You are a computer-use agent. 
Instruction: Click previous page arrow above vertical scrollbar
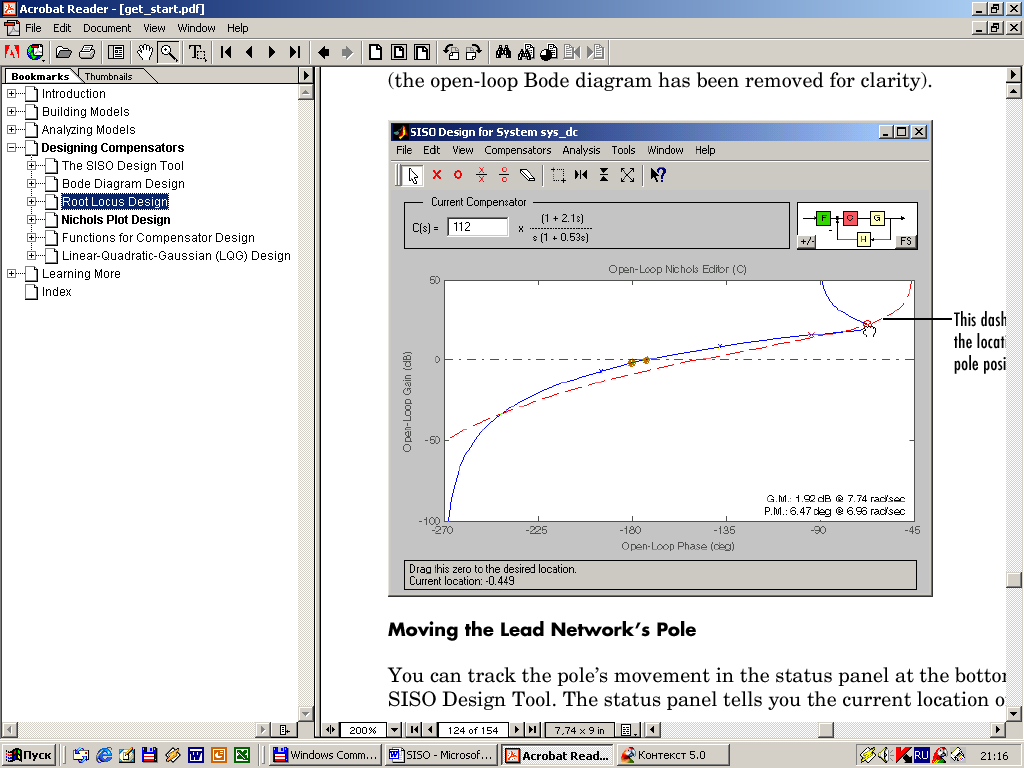tap(1014, 74)
